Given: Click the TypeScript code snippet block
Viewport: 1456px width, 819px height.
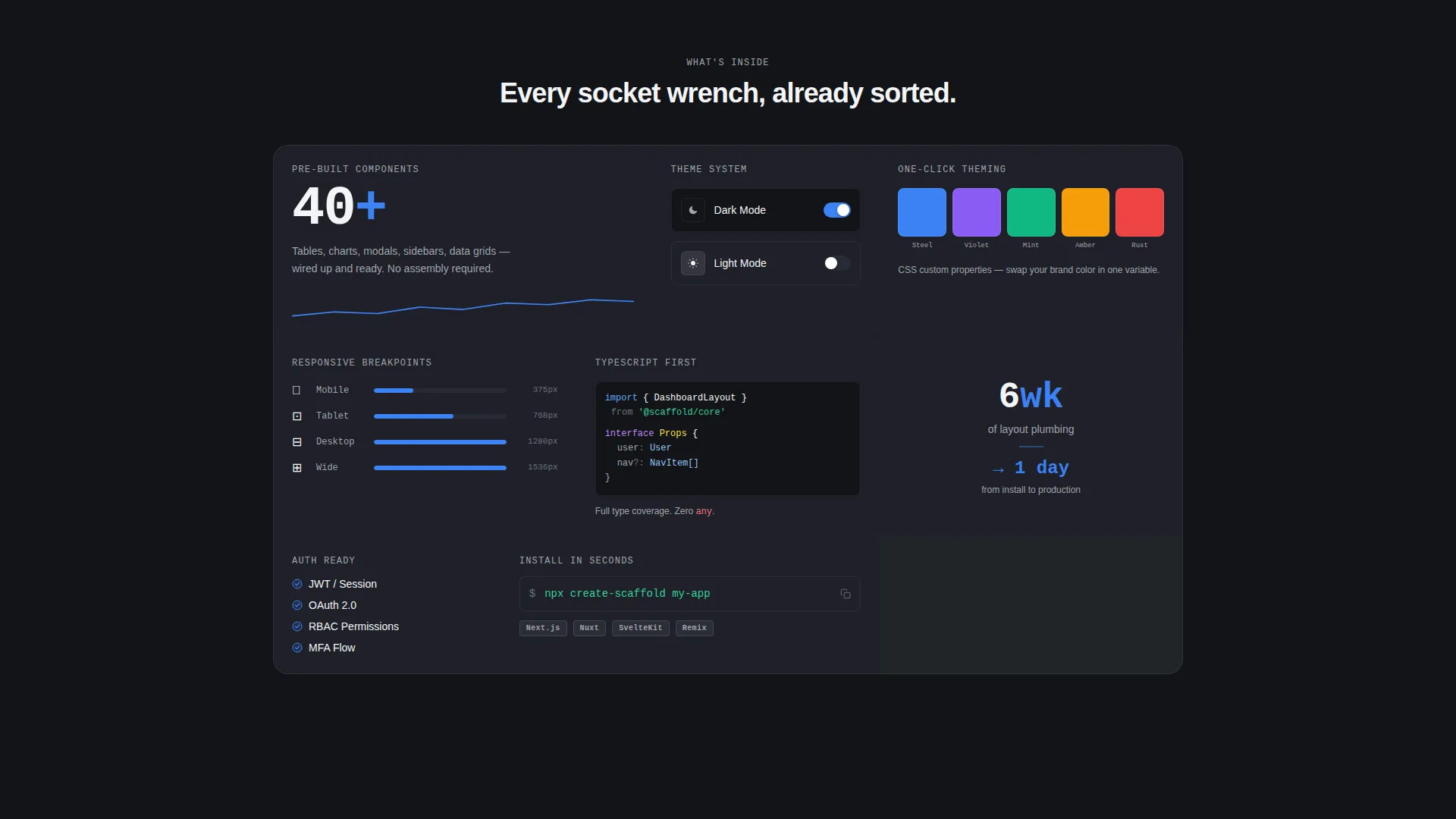Looking at the screenshot, I should [728, 438].
